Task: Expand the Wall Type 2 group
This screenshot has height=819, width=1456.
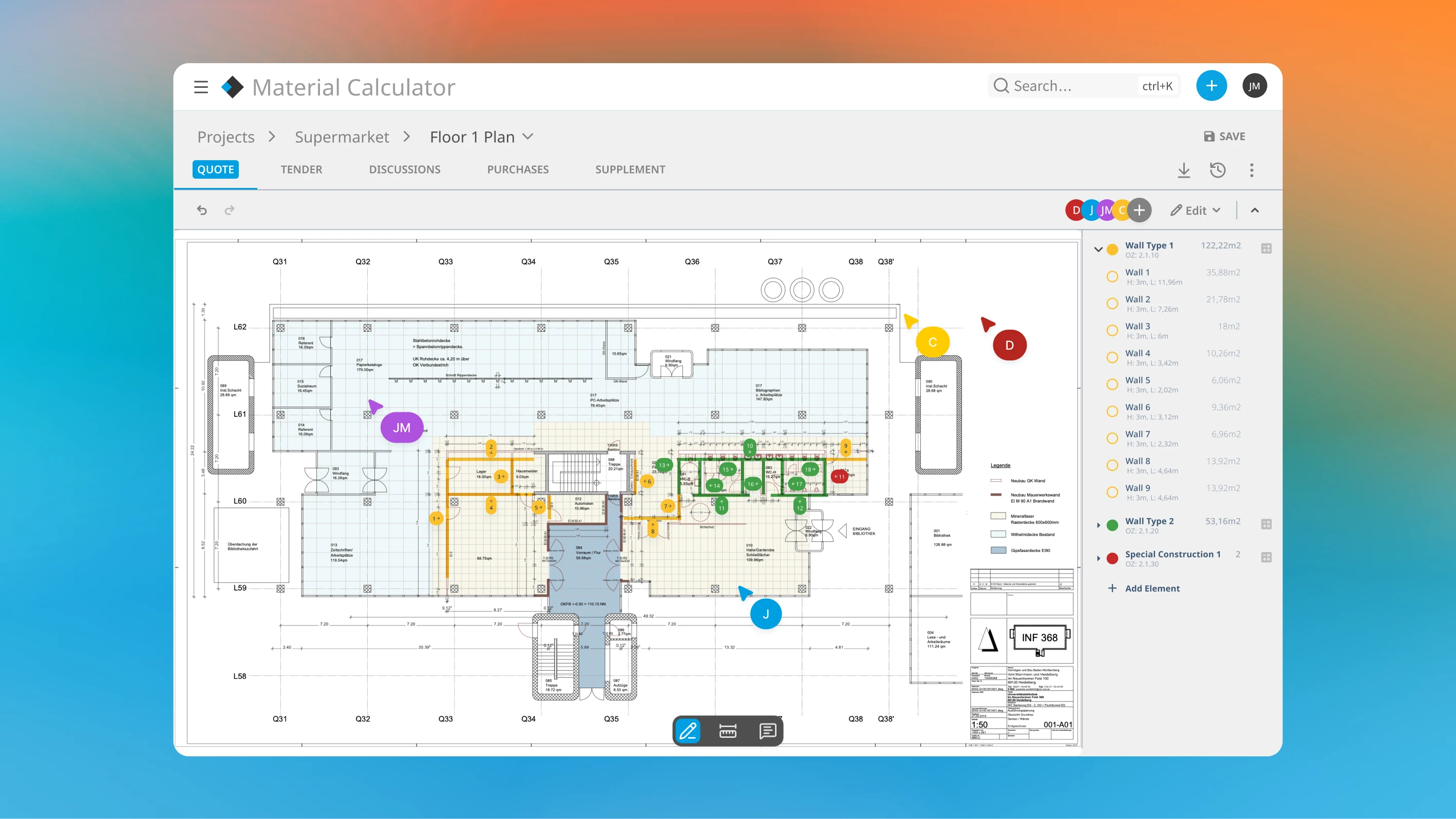Action: coord(1098,525)
